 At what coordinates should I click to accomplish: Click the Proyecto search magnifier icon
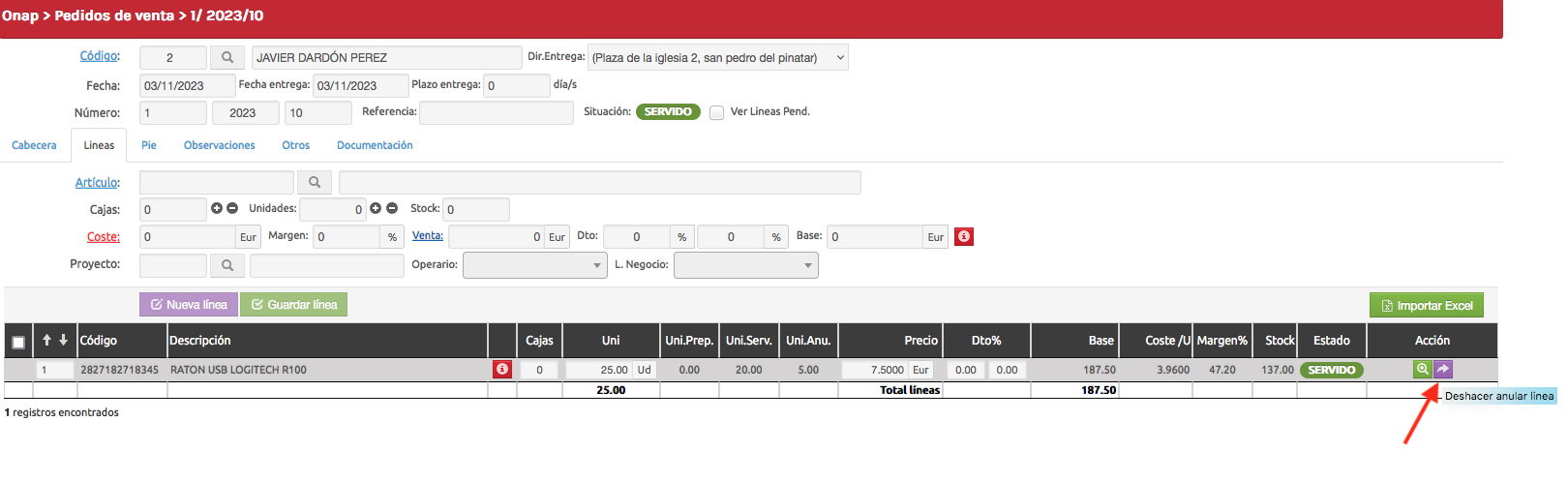pyautogui.click(x=227, y=265)
